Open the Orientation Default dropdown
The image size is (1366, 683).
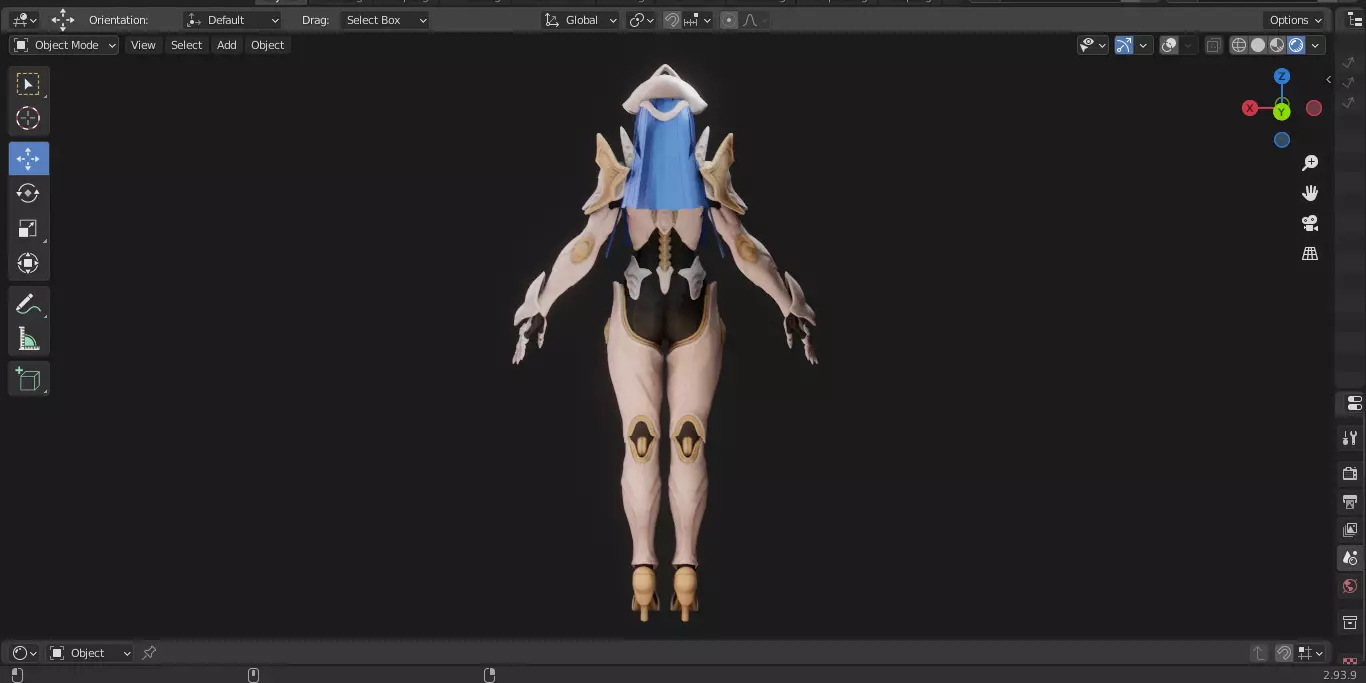233,20
